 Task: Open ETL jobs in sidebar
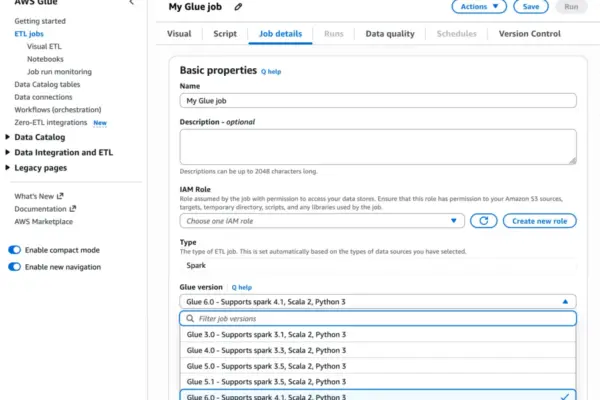[x=29, y=34]
